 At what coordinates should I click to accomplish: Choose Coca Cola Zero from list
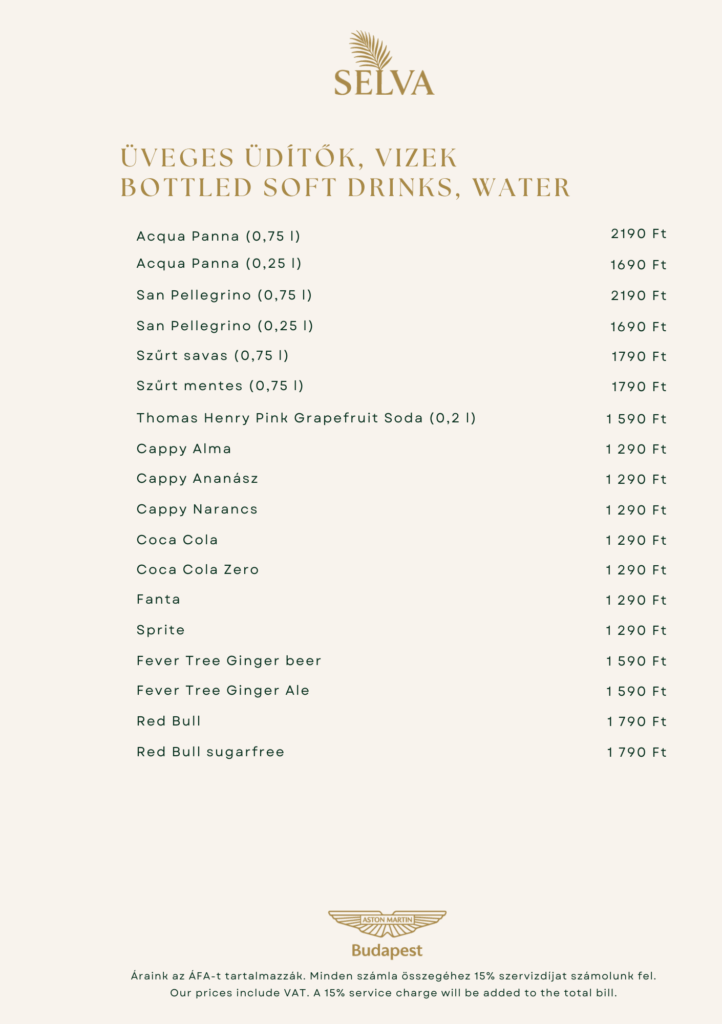[197, 570]
